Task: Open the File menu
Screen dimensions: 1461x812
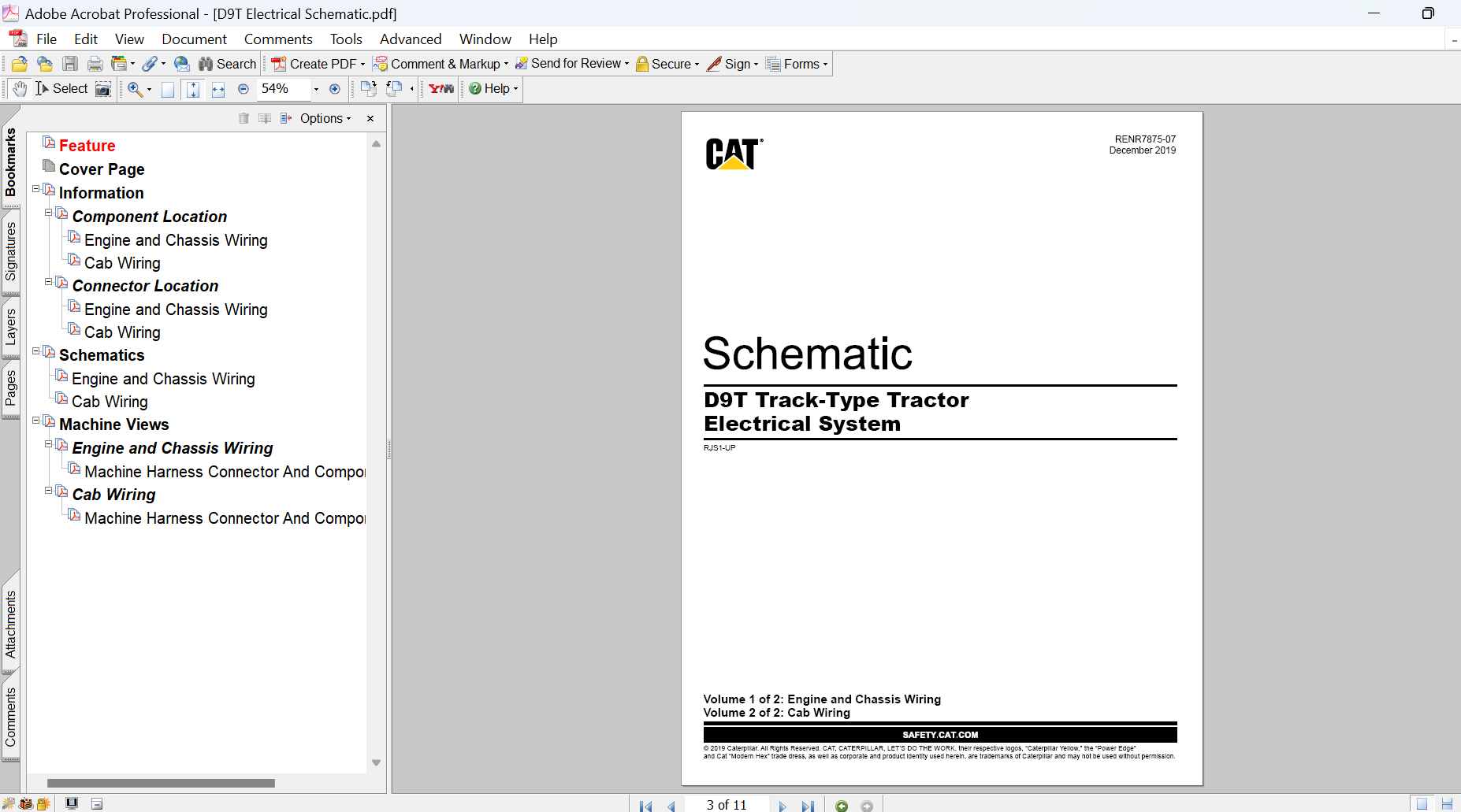Action: click(46, 39)
